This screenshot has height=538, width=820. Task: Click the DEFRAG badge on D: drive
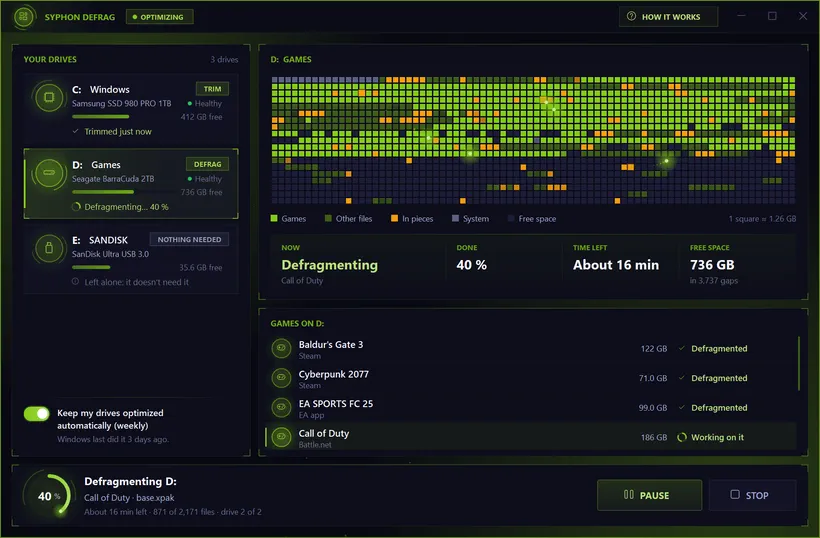pyautogui.click(x=208, y=164)
